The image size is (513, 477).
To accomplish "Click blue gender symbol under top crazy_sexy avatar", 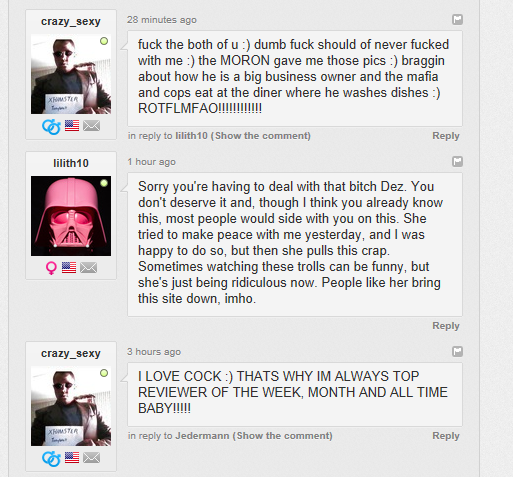I will point(51,127).
